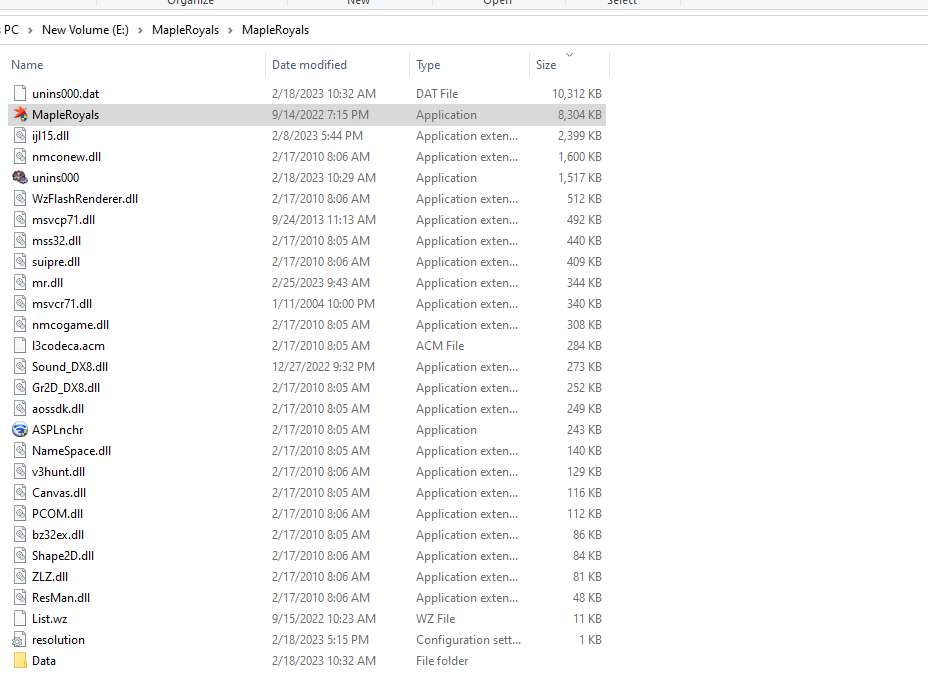Image resolution: width=928 pixels, height=679 pixels.
Task: Click the resolution configuration settings icon
Action: click(x=20, y=640)
